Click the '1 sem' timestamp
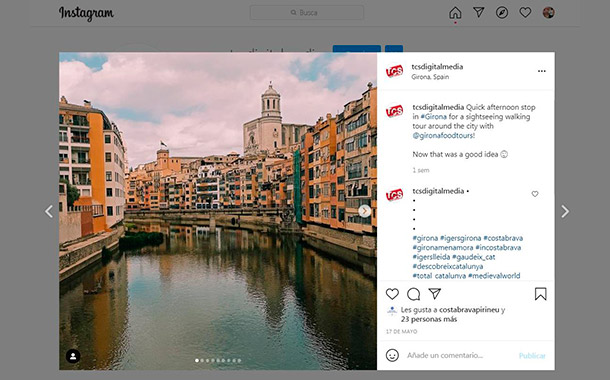The image size is (610, 380). (421, 170)
